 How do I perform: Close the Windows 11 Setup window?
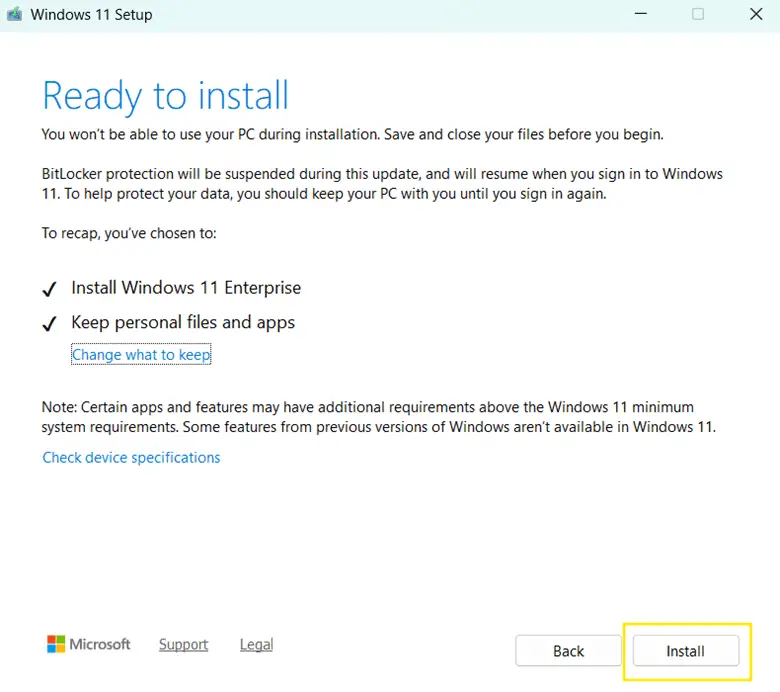click(x=756, y=14)
